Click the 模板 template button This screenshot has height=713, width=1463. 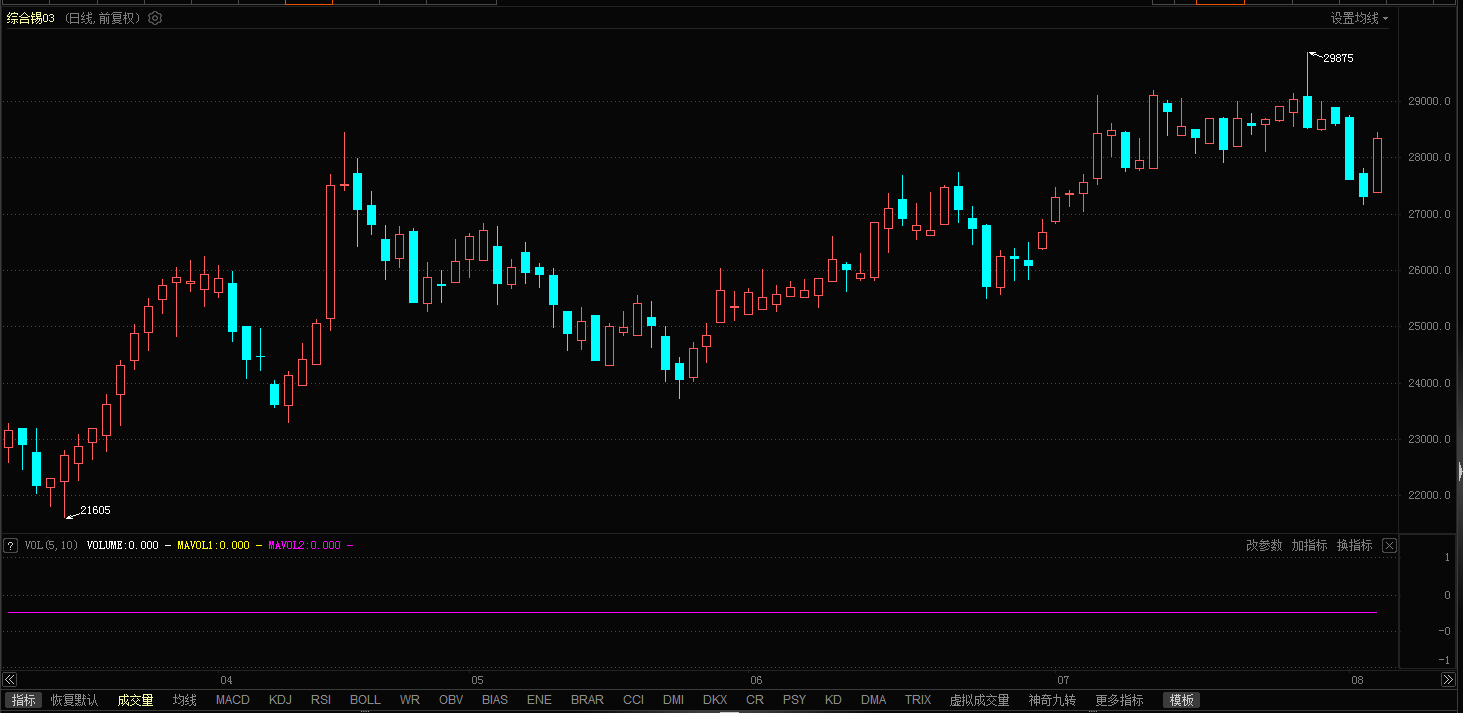1181,700
